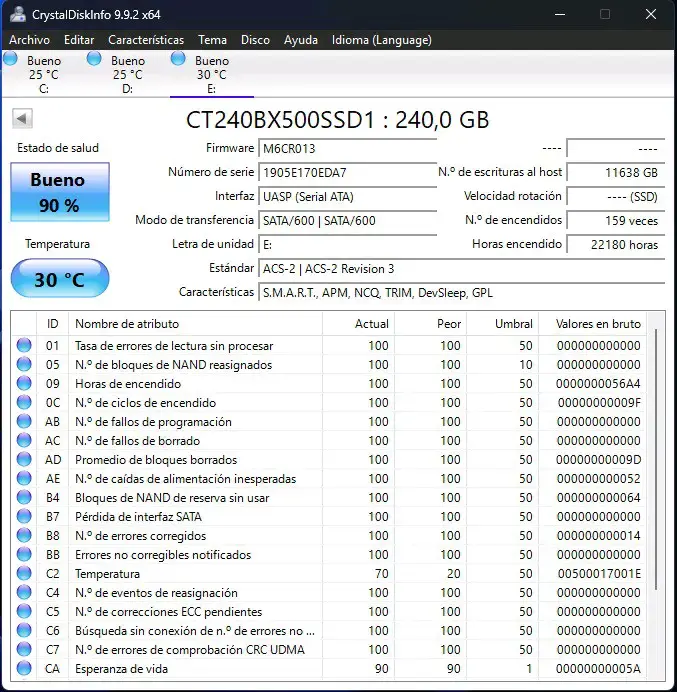Viewport: 677px width, 692px height.
Task: Click the disk title CT240BX500SSD1 : 240,0 GB
Action: pos(338,120)
